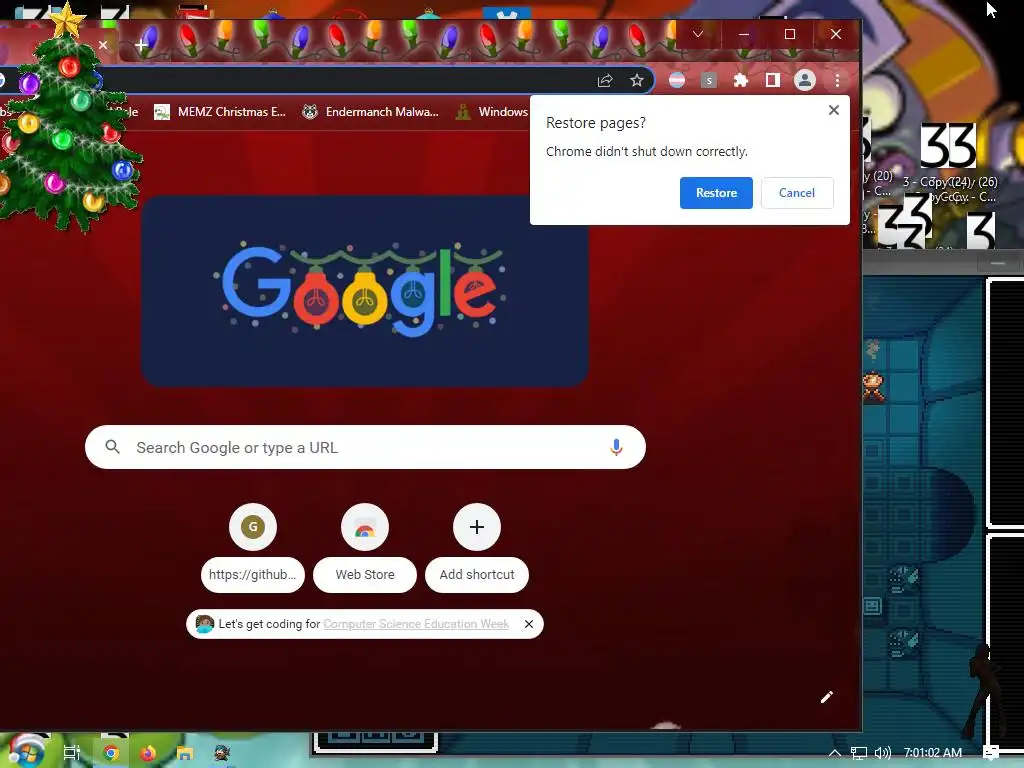This screenshot has width=1024, height=768.
Task: Open the Computer Science Education Week link
Action: (416, 624)
